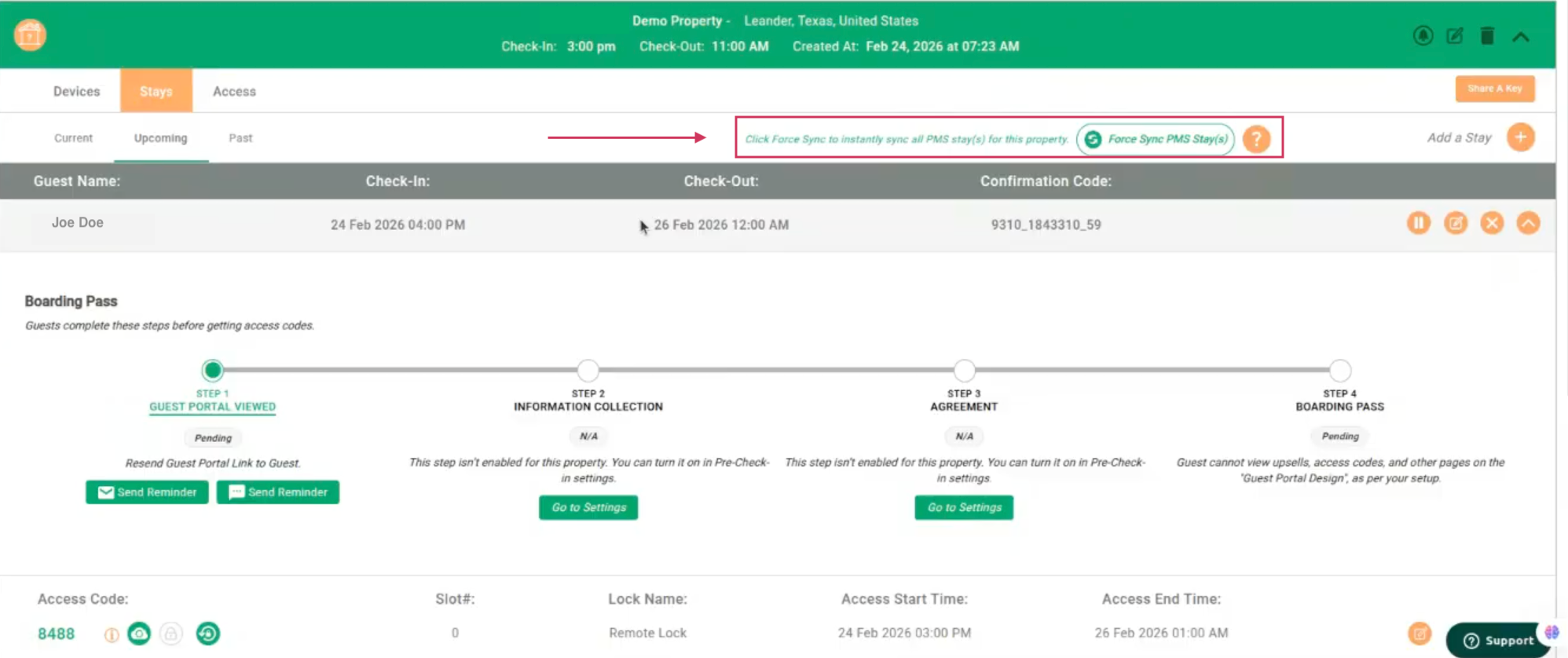Pause Joe Doe's stay
This screenshot has width=1568, height=658.
click(x=1419, y=223)
